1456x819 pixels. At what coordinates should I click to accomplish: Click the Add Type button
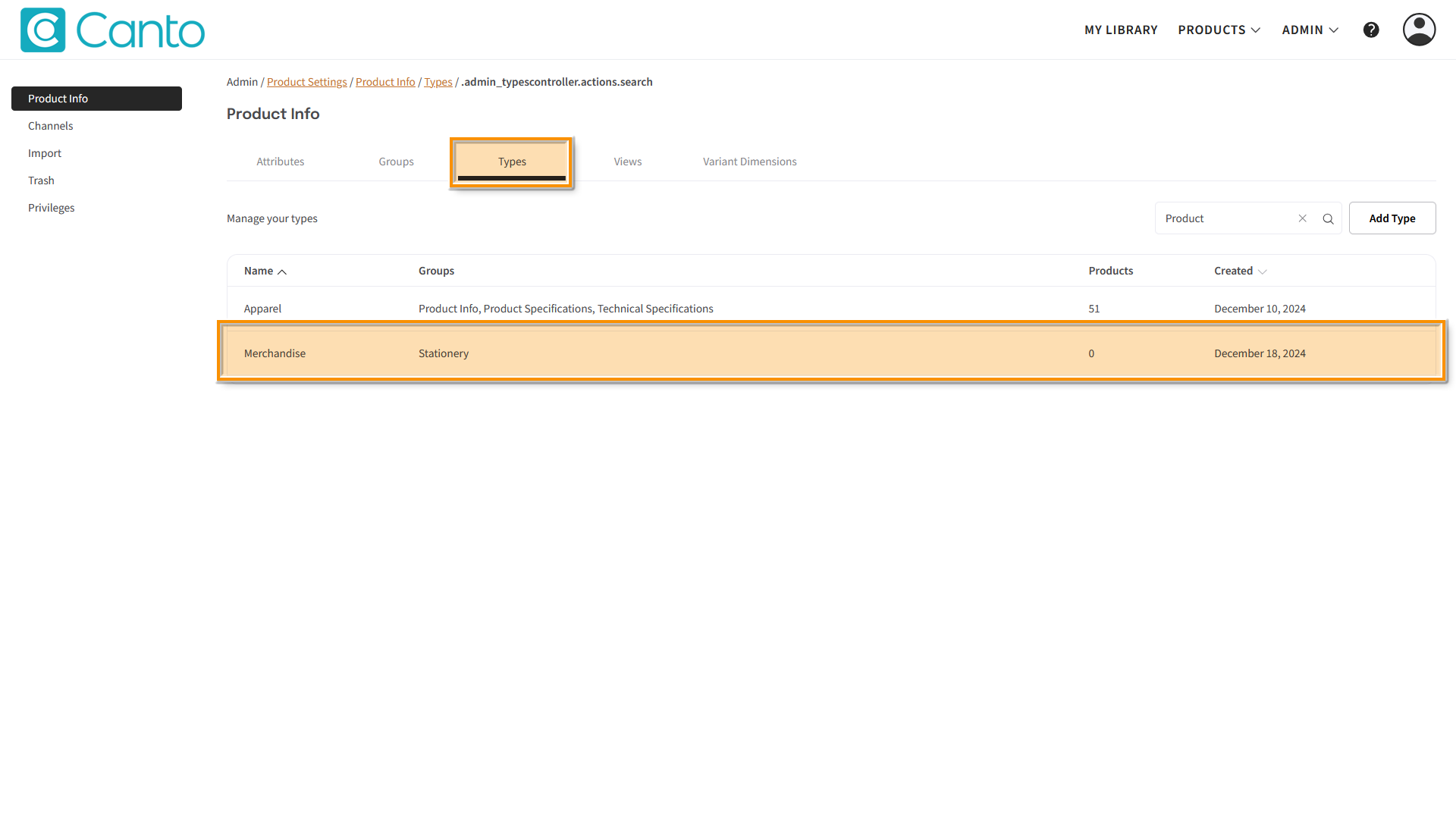point(1392,218)
